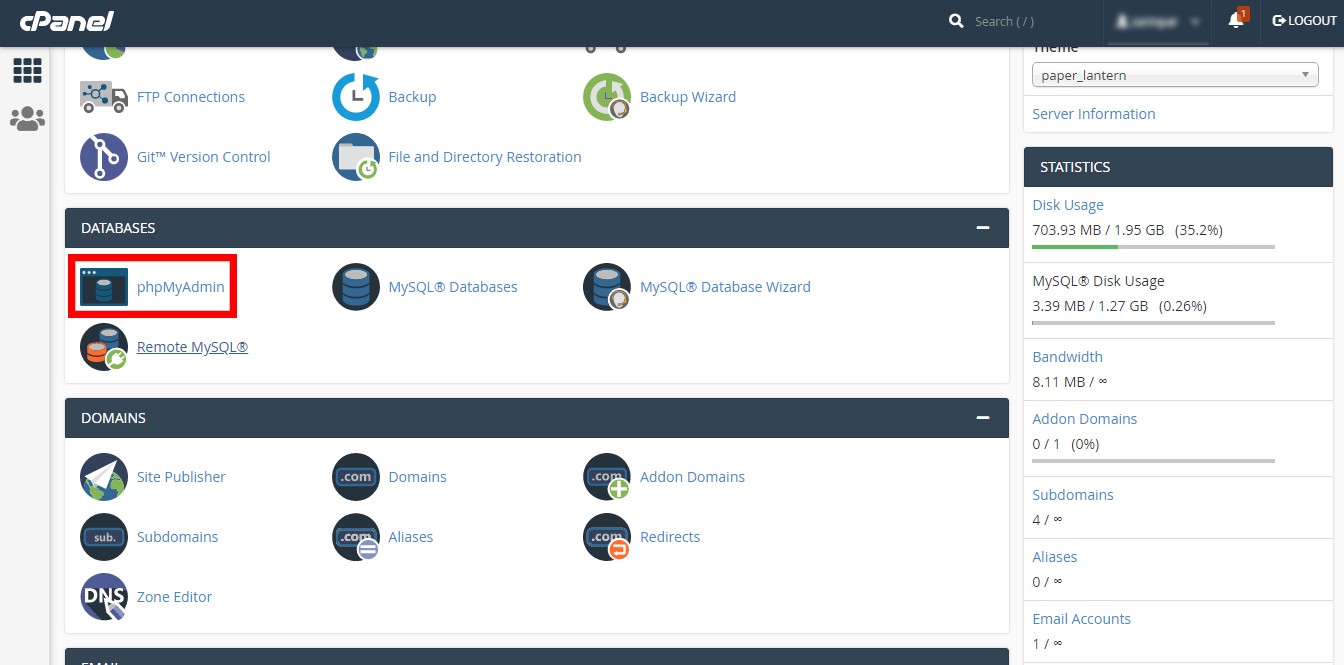1344x665 pixels.
Task: Open the MySQL Databases link text
Action: (453, 287)
